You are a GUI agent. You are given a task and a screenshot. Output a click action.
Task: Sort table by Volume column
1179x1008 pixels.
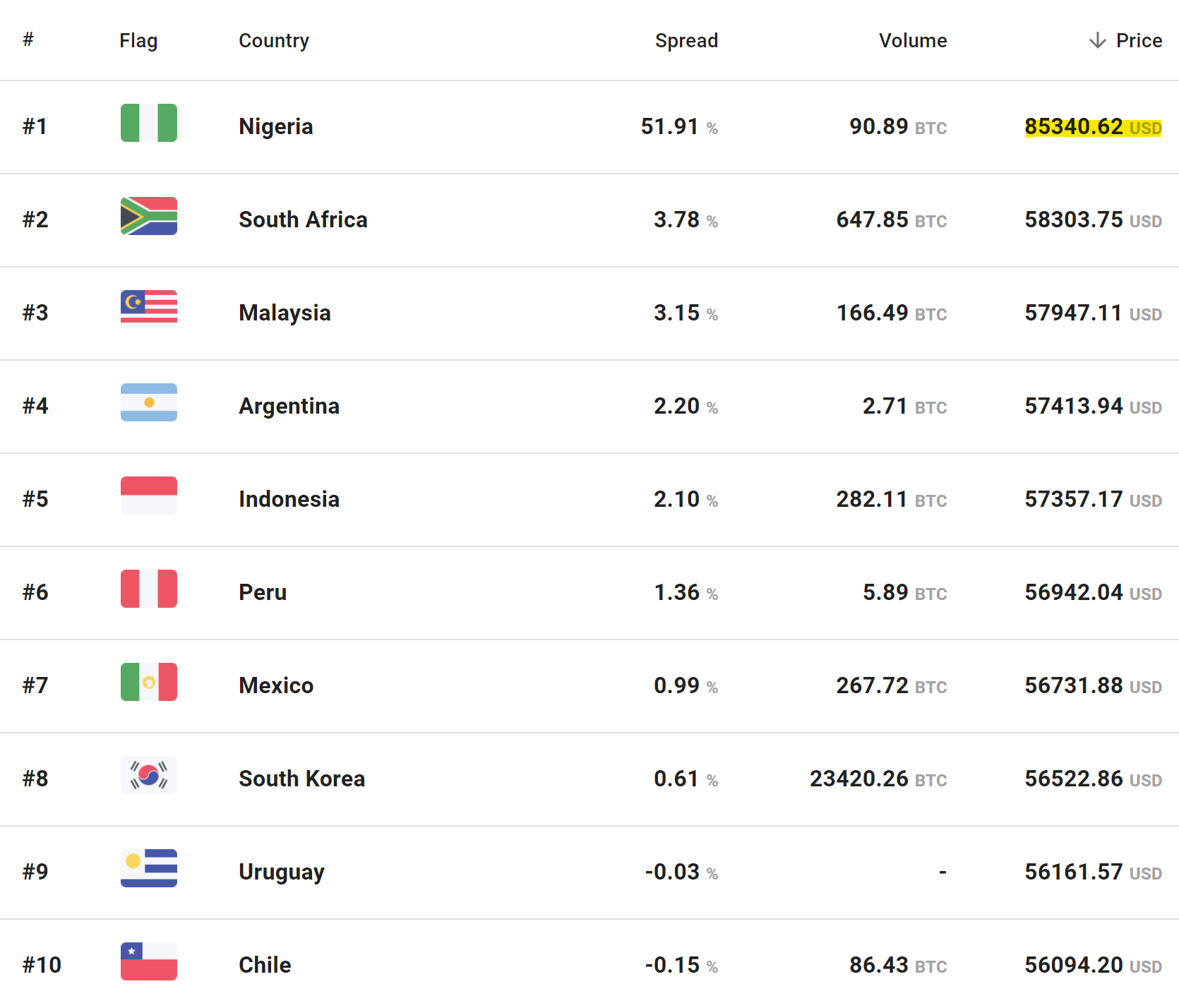[912, 40]
